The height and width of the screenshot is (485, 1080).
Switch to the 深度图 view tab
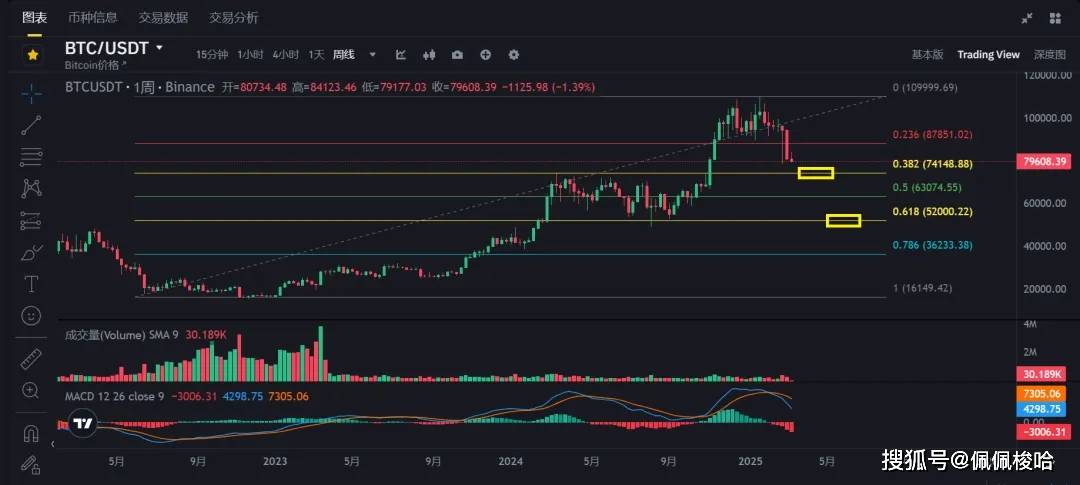tap(1050, 55)
